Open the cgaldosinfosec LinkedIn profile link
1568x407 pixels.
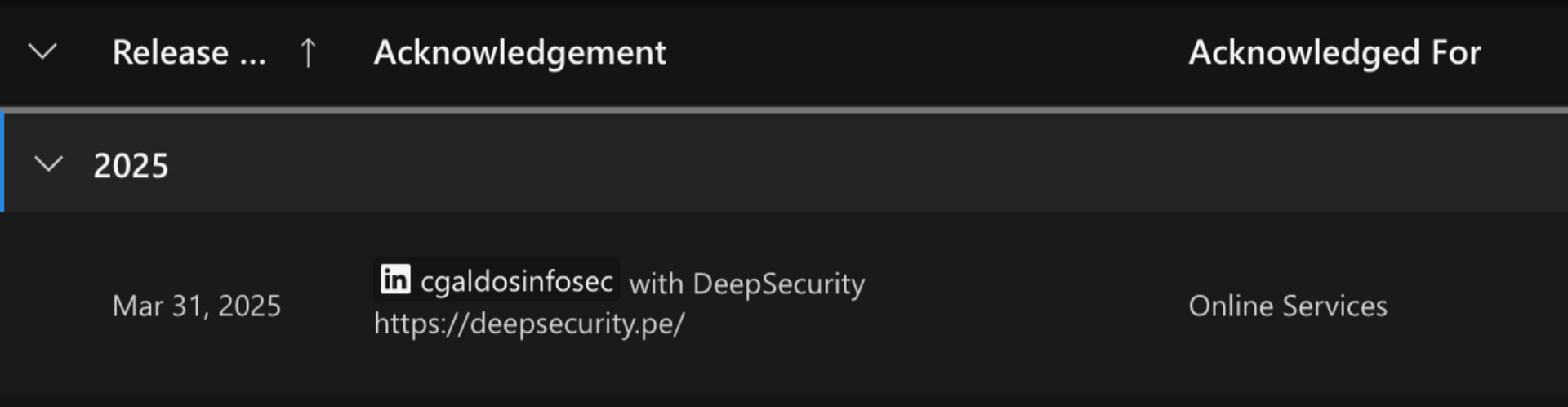(x=516, y=281)
